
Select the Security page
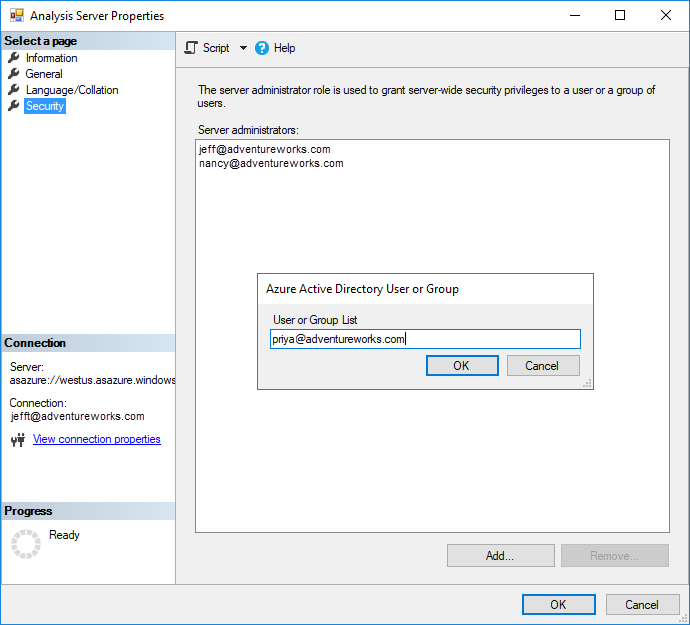(45, 106)
